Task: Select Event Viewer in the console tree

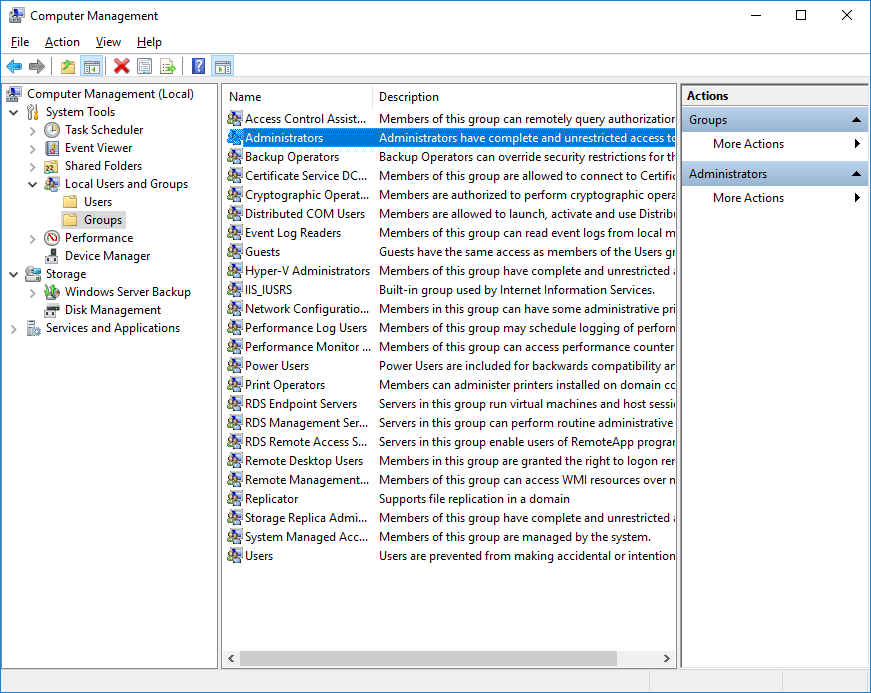Action: coord(98,148)
